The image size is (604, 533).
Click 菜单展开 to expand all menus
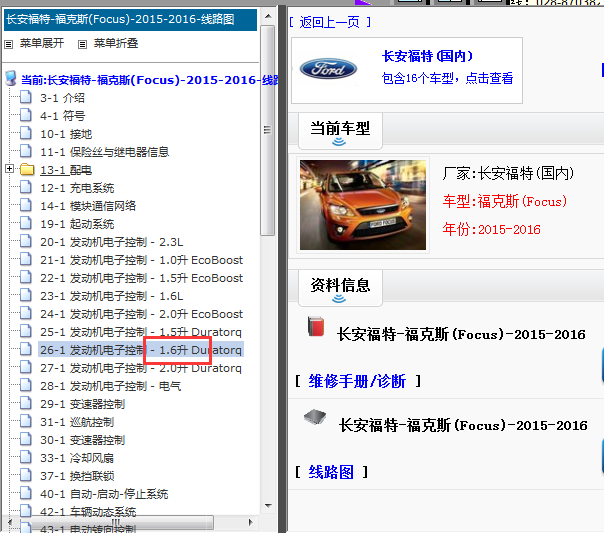(42, 43)
